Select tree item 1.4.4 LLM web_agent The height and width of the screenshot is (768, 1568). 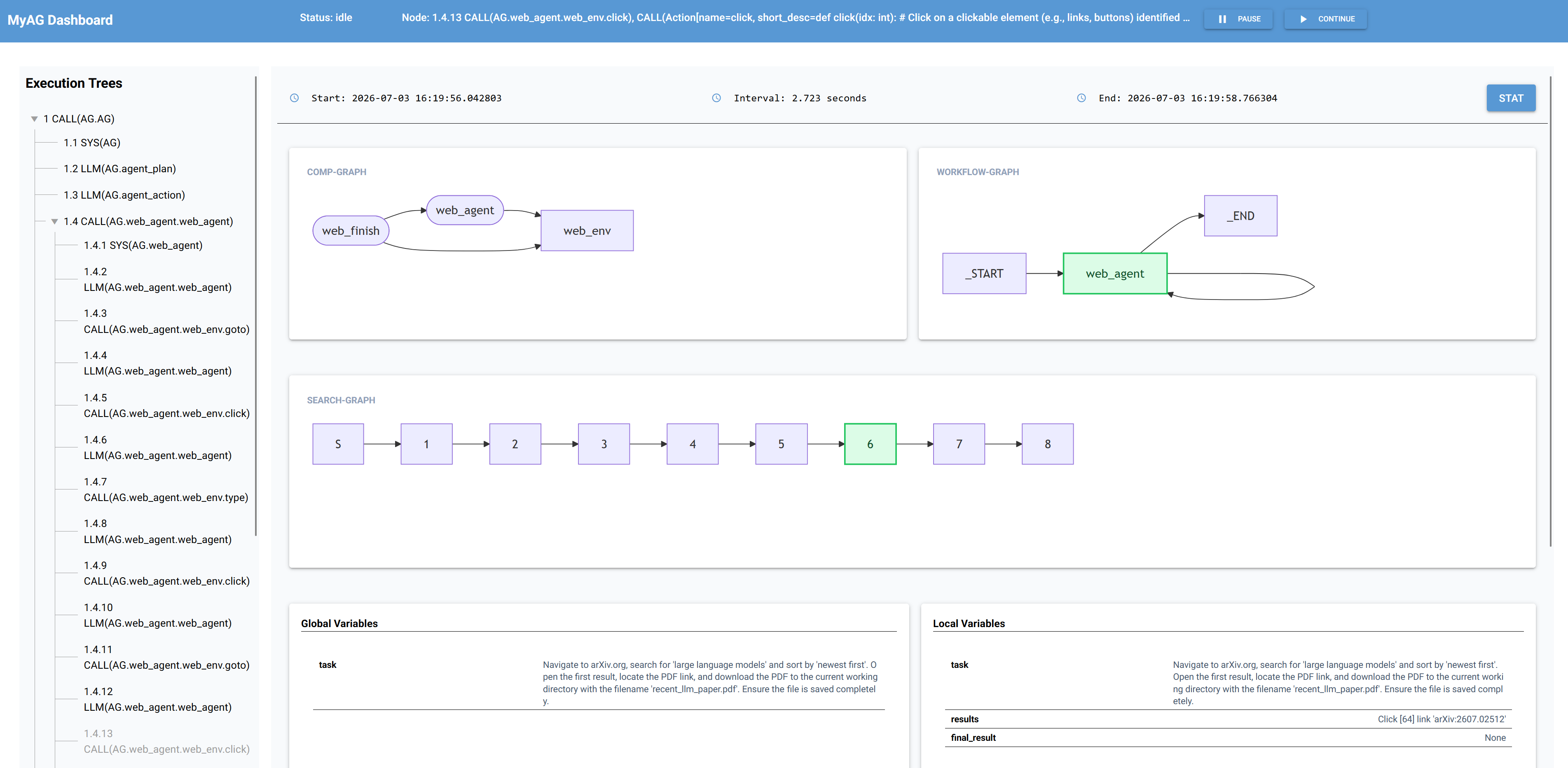(x=158, y=363)
